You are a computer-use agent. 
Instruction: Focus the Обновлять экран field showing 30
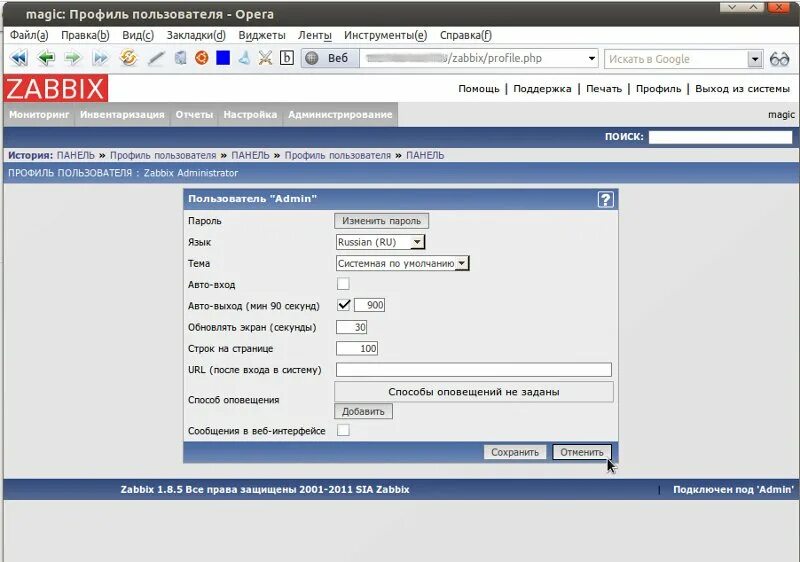[352, 327]
